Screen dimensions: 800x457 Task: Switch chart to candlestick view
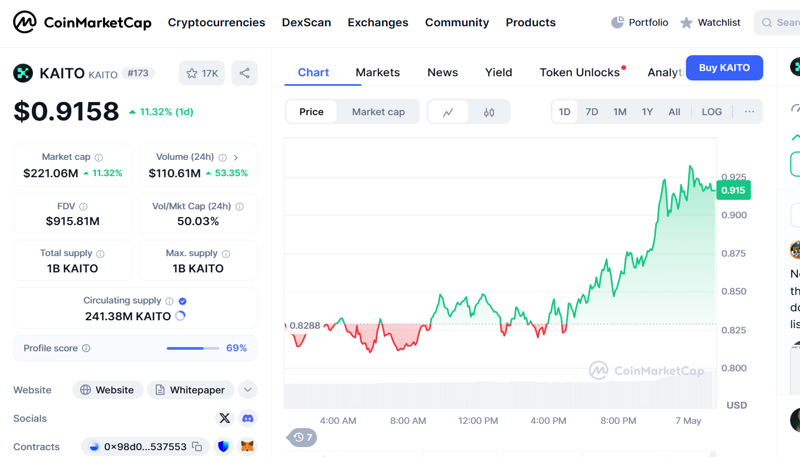(489, 112)
